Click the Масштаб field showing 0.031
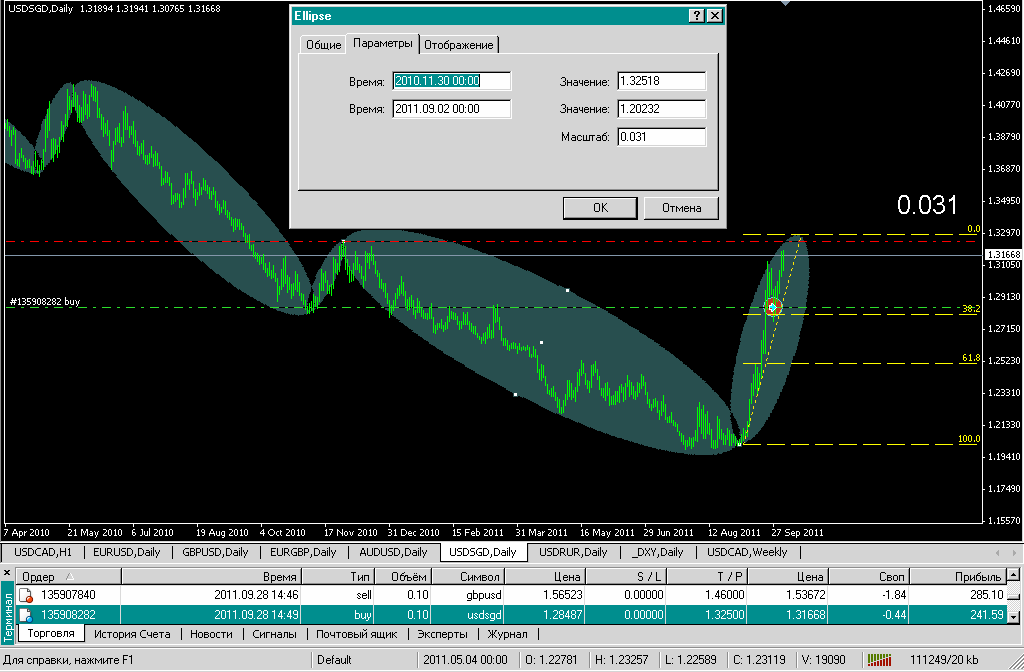The image size is (1024, 672). click(661, 137)
